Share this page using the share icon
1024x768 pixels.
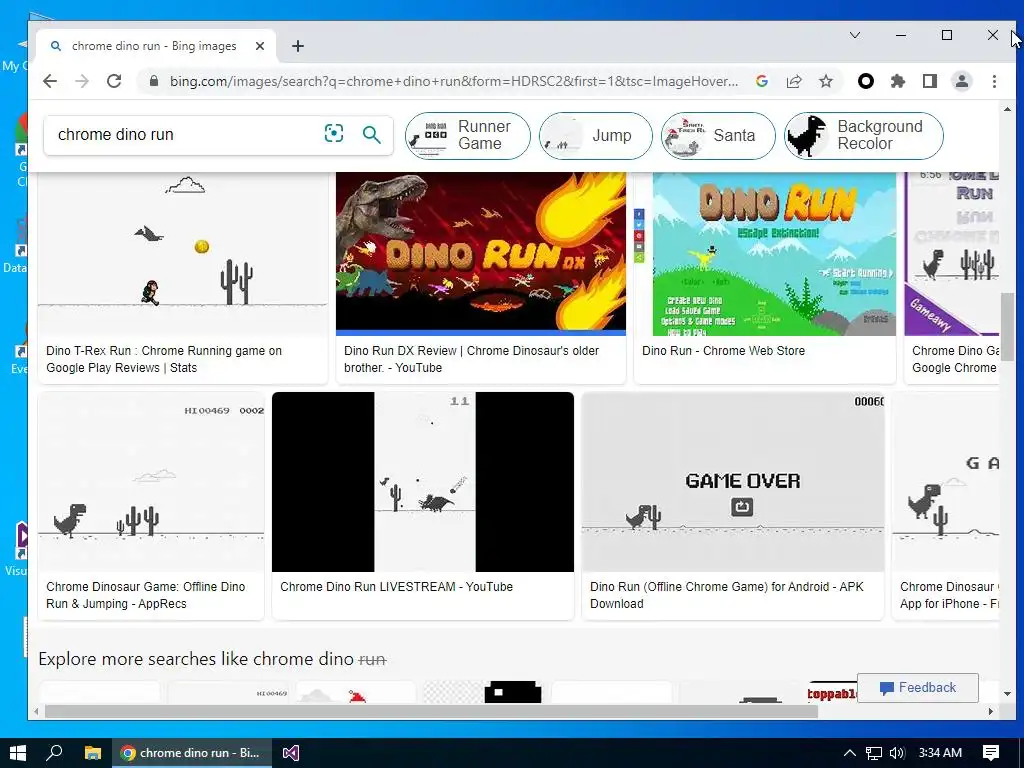click(x=793, y=81)
